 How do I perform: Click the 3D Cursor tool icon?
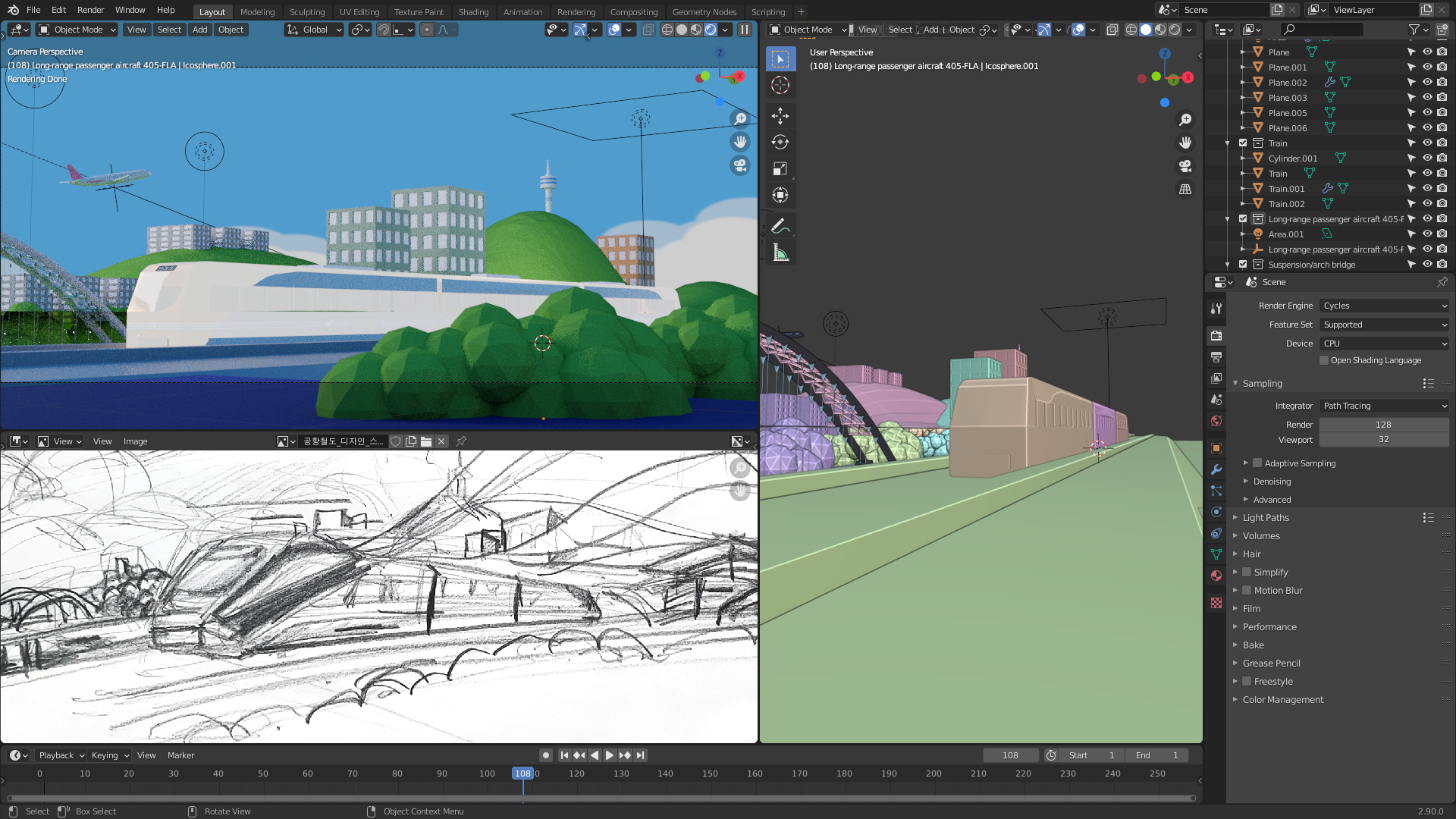tap(780, 85)
